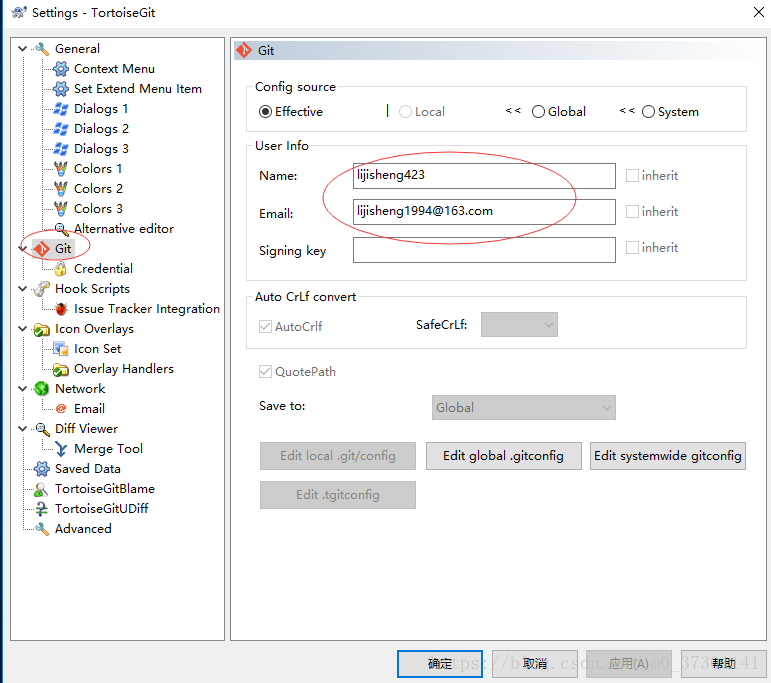Open the Overlay Handlers settings page
Image resolution: width=771 pixels, height=683 pixels.
[x=124, y=369]
